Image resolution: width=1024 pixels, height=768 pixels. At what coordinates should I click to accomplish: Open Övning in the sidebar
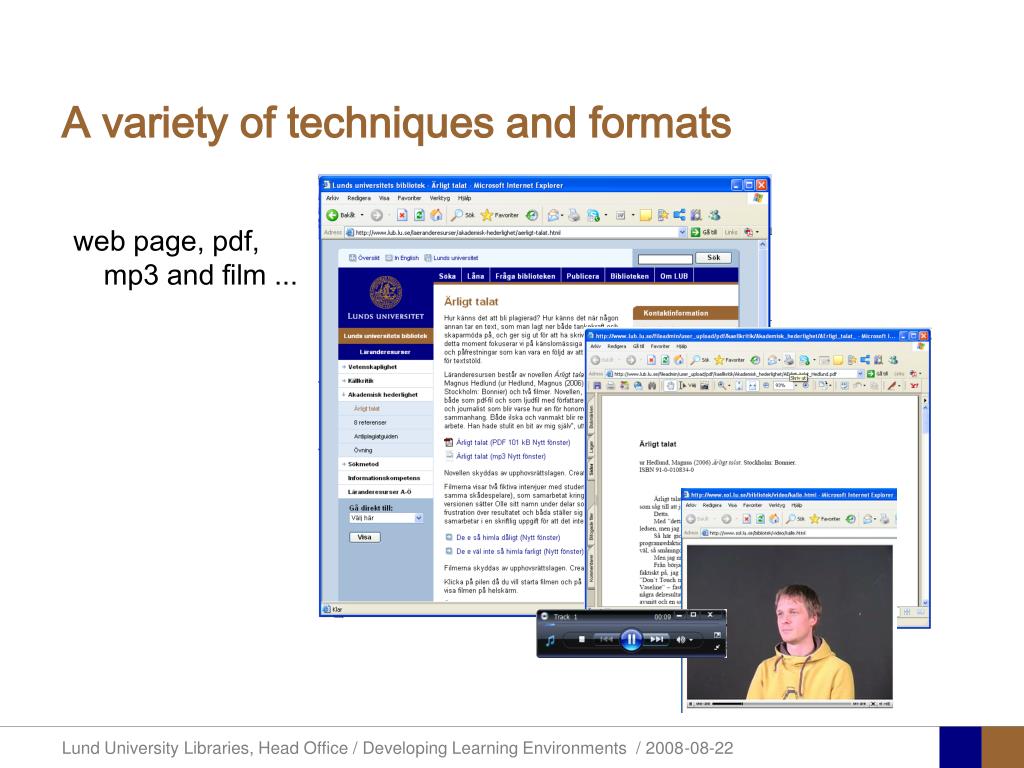coord(363,450)
